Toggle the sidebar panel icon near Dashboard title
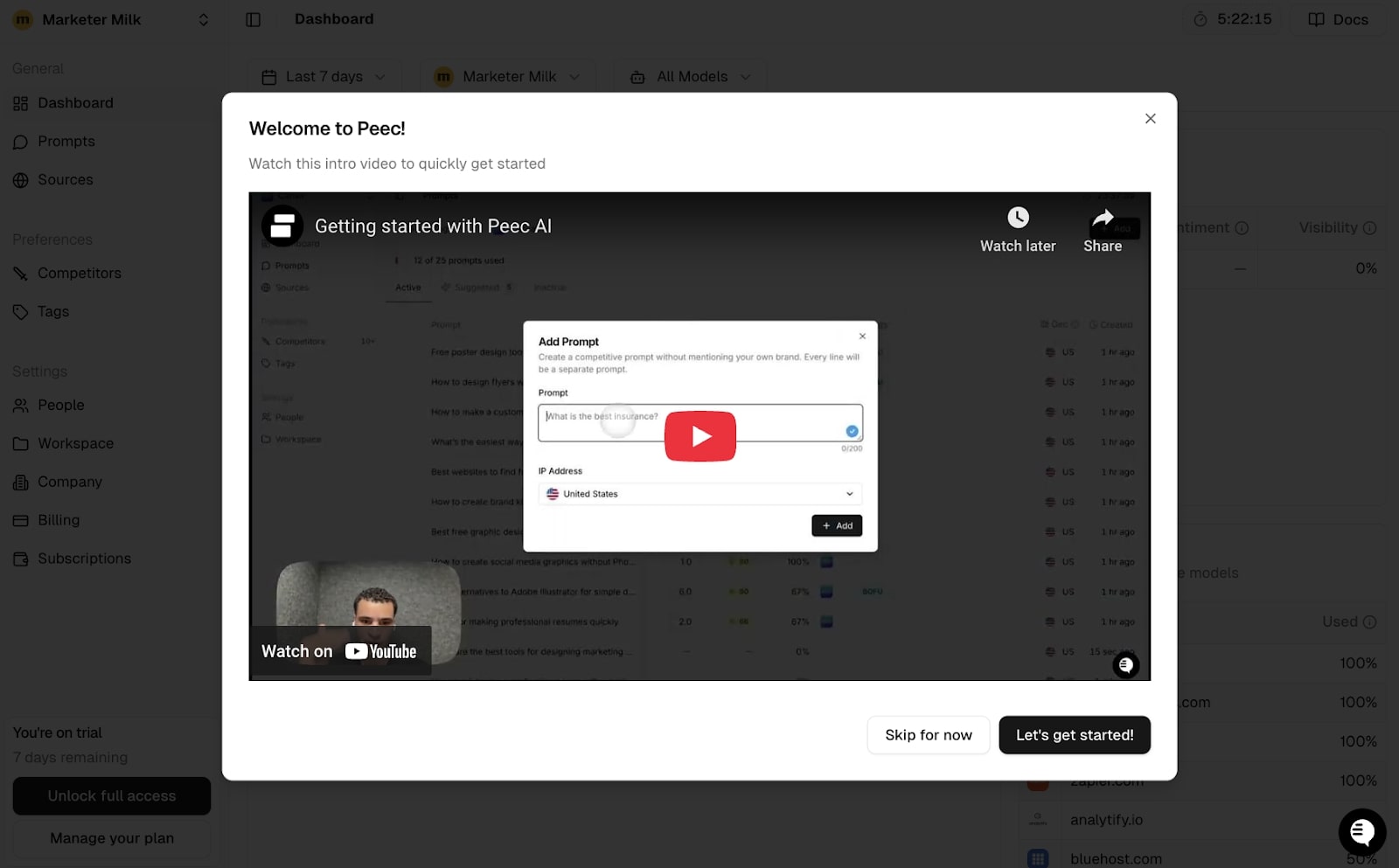1399x868 pixels. 253,19
